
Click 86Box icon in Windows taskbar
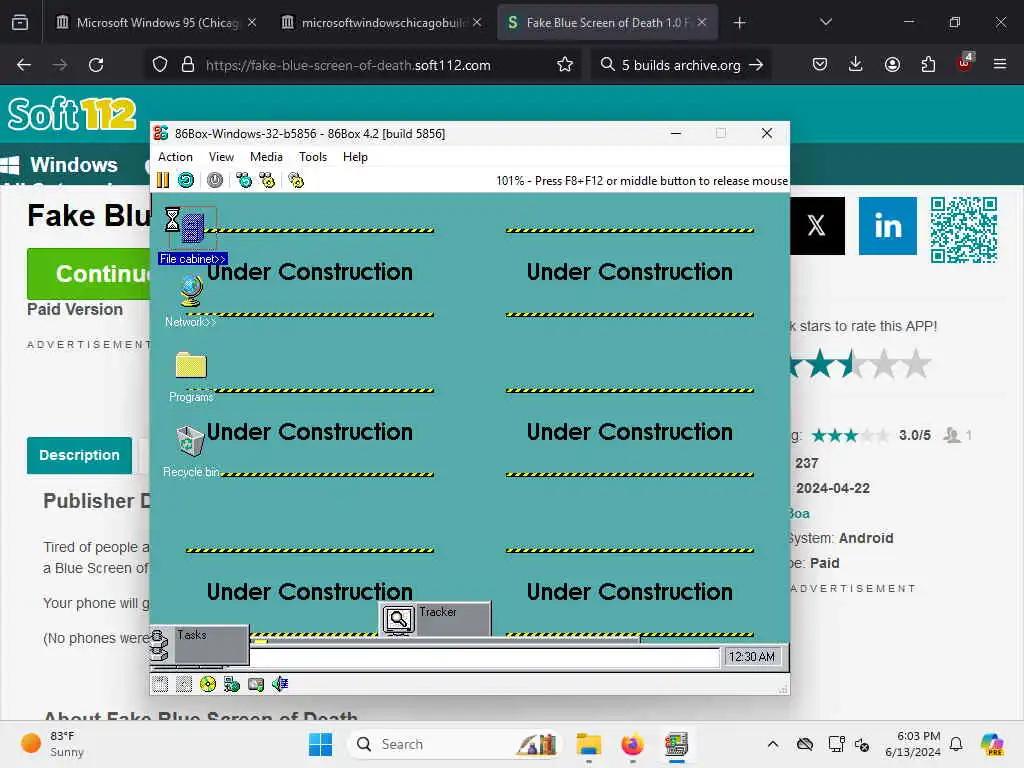[677, 744]
